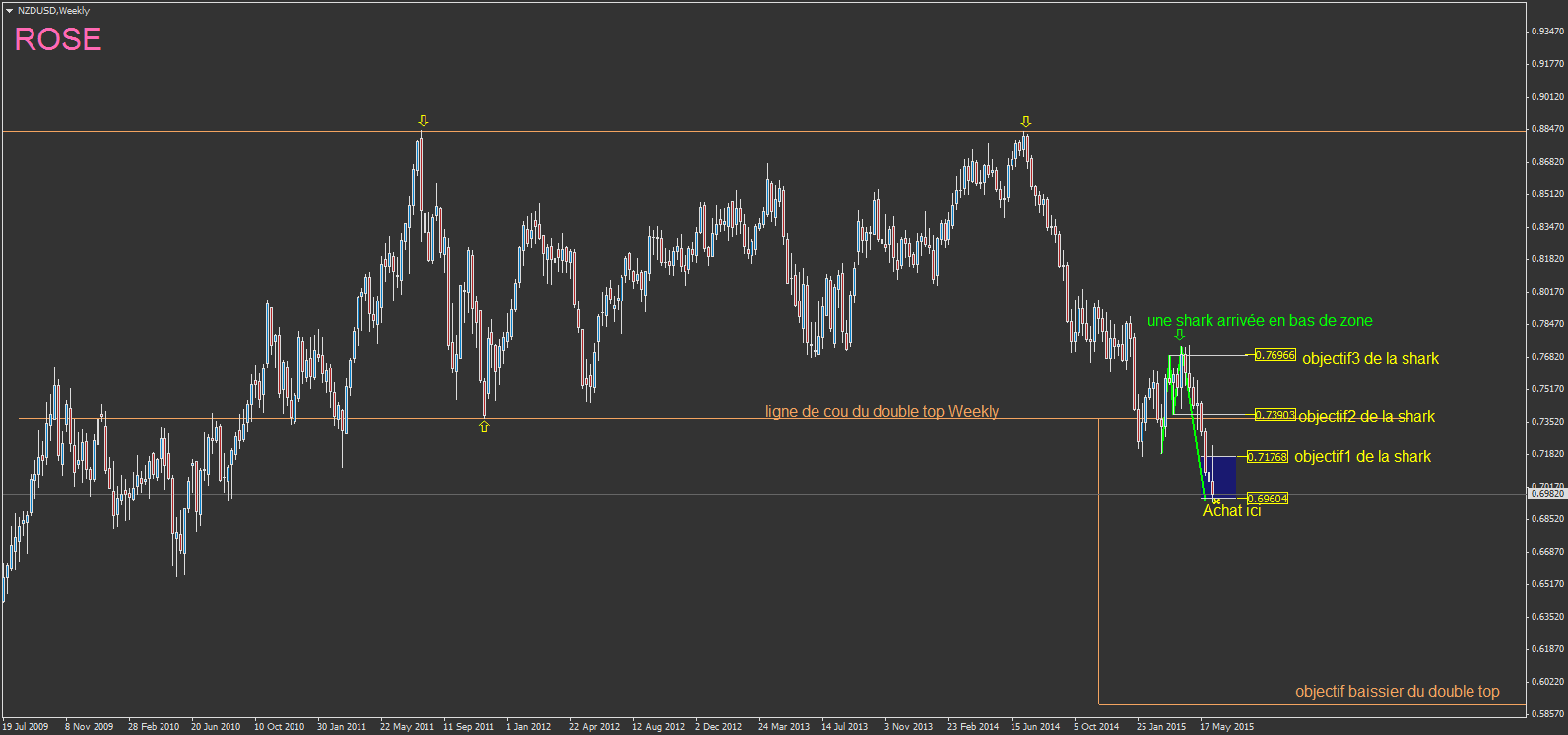Click the '3 Nov 2013' date on the time axis
This screenshot has height=735, width=1568.
pos(908,727)
